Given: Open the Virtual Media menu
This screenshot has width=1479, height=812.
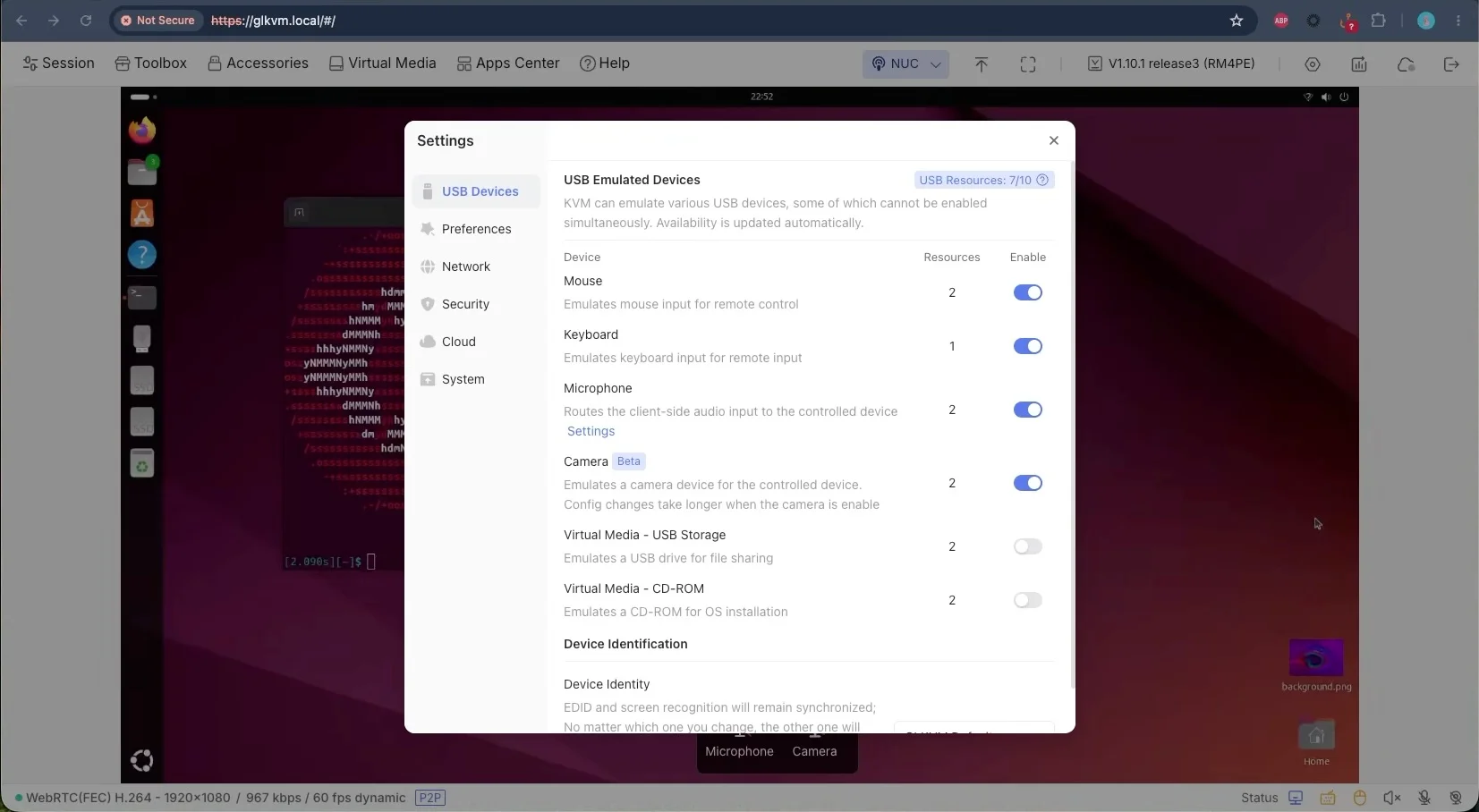Looking at the screenshot, I should pyautogui.click(x=382, y=63).
